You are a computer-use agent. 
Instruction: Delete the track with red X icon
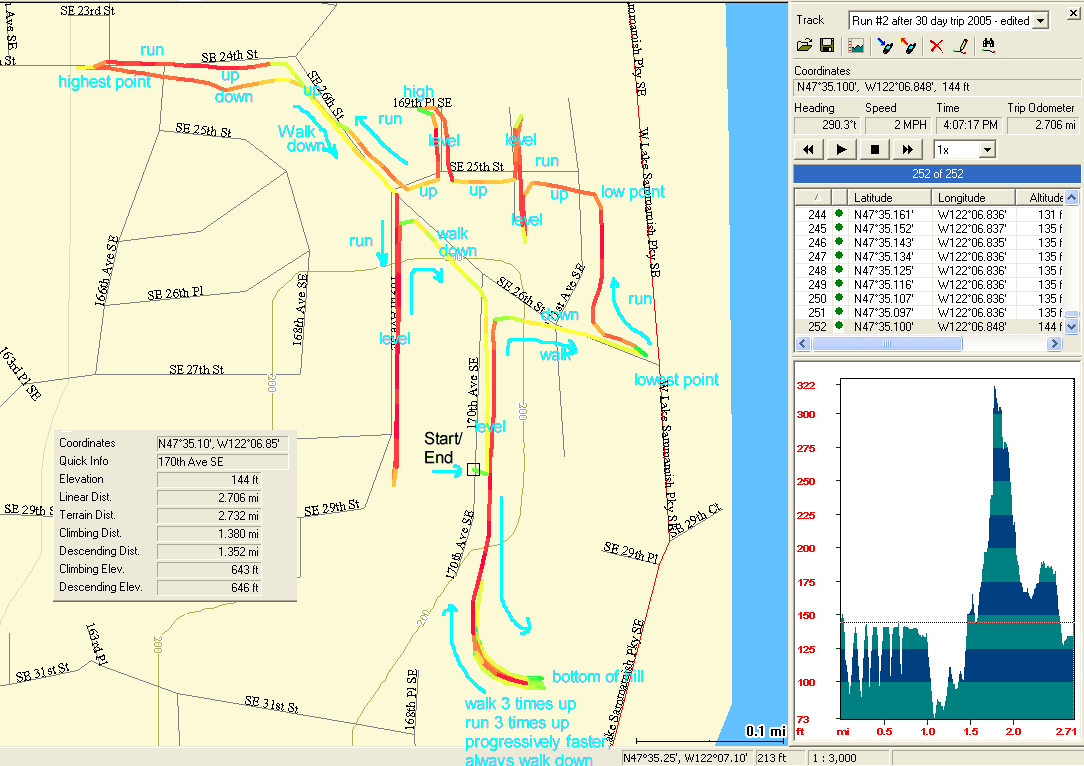[936, 45]
